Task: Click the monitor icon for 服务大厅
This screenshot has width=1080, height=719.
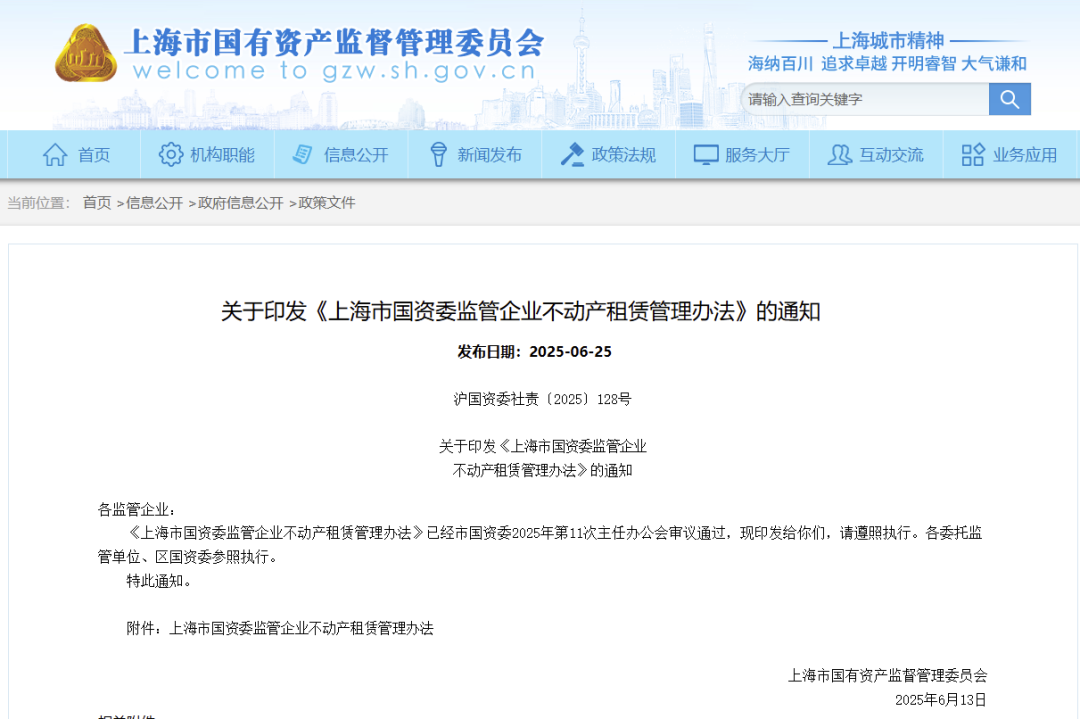Action: coord(706,155)
